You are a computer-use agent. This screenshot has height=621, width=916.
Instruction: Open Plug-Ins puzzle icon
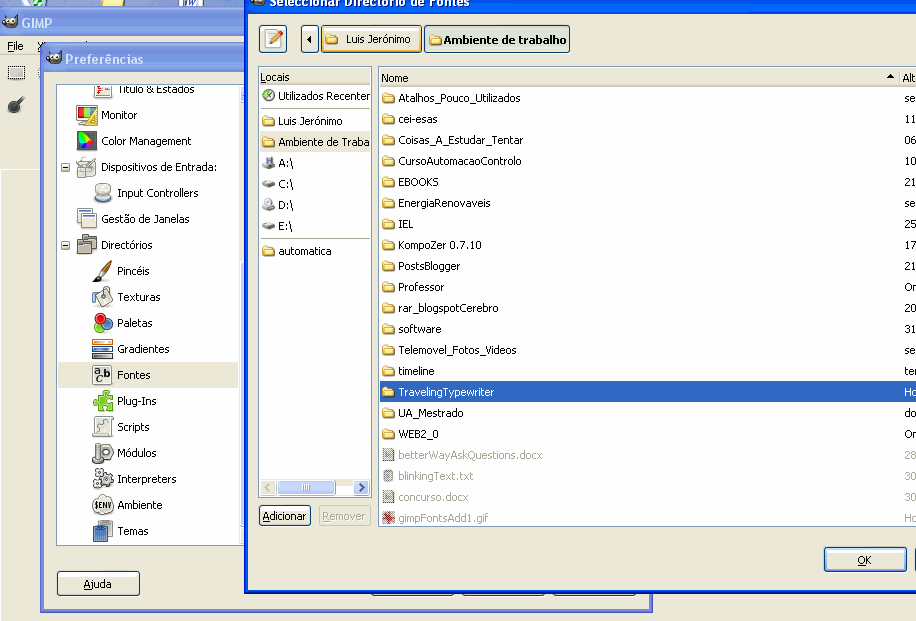tap(103, 401)
